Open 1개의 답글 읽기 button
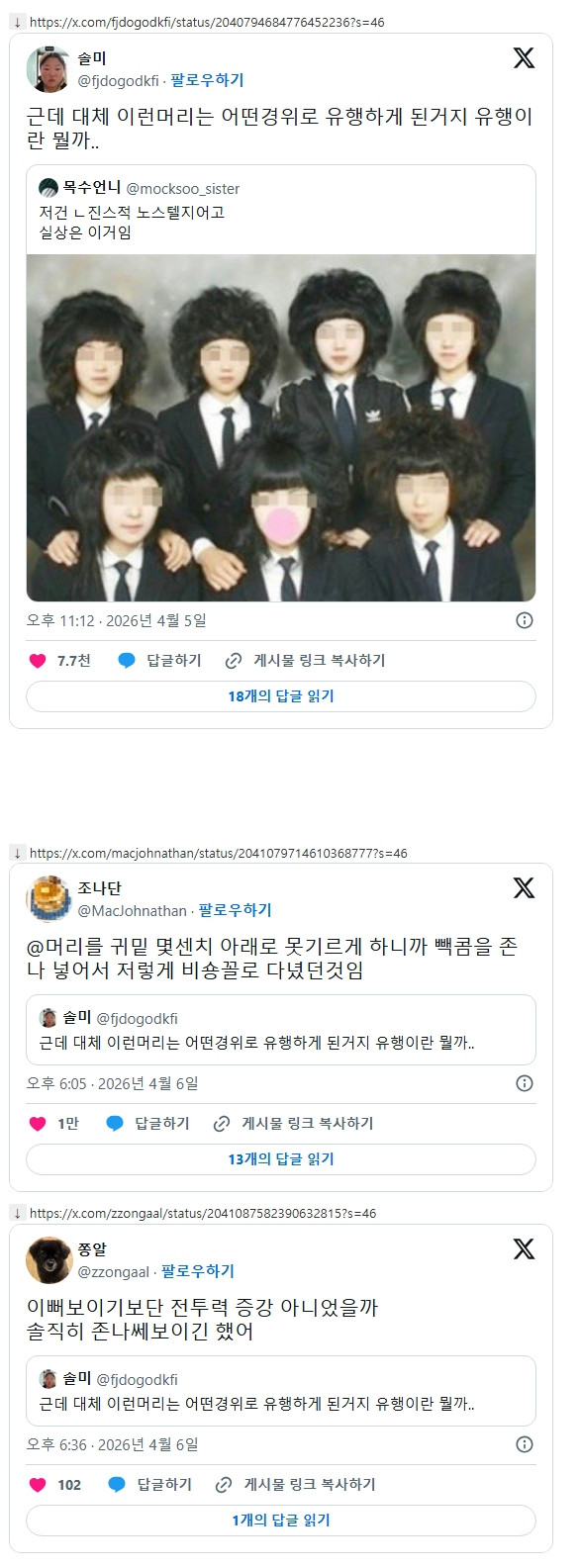The width and height of the screenshot is (580, 1568). pos(281,1520)
